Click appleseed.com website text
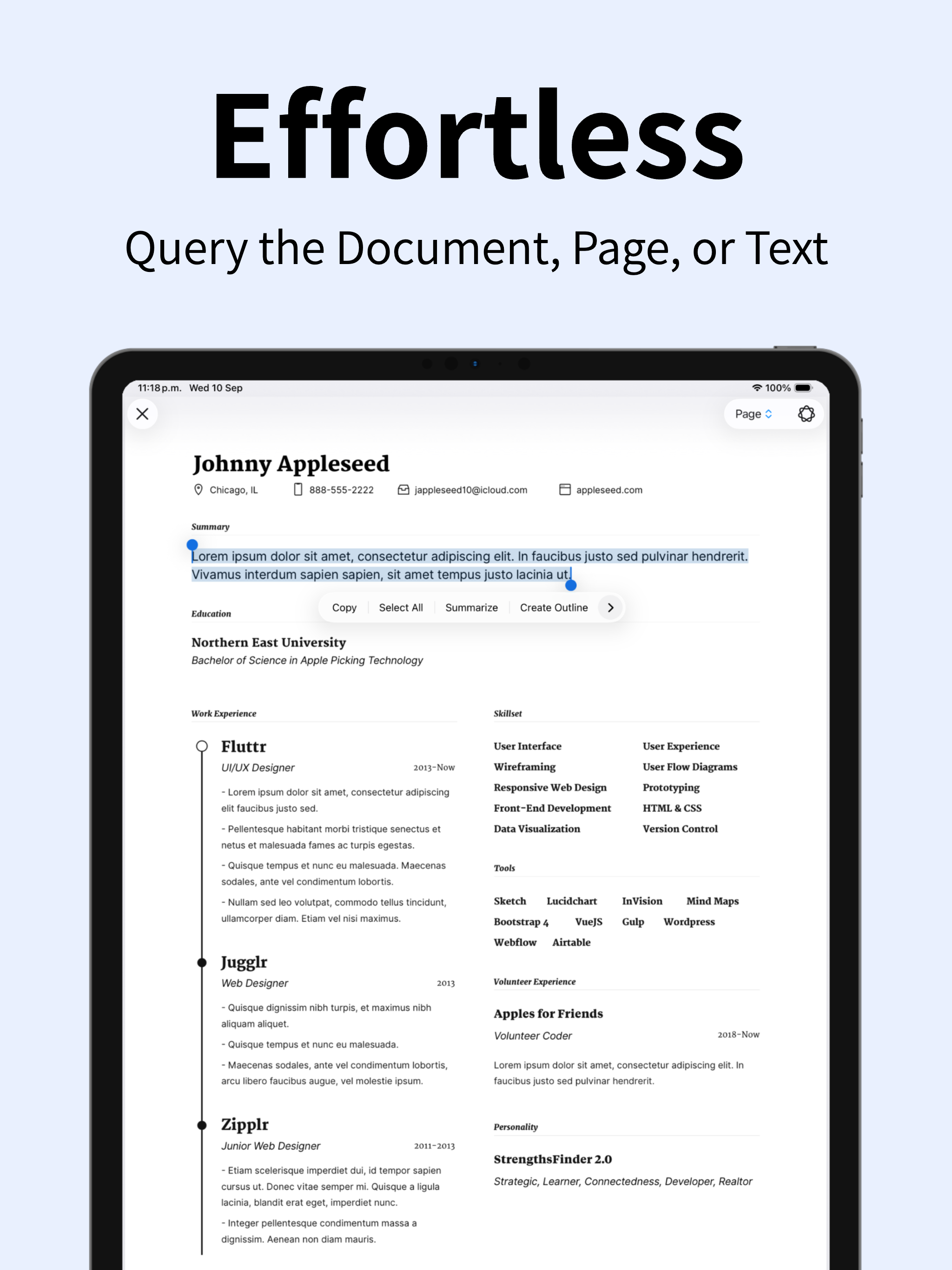The height and width of the screenshot is (1270, 952). [609, 490]
